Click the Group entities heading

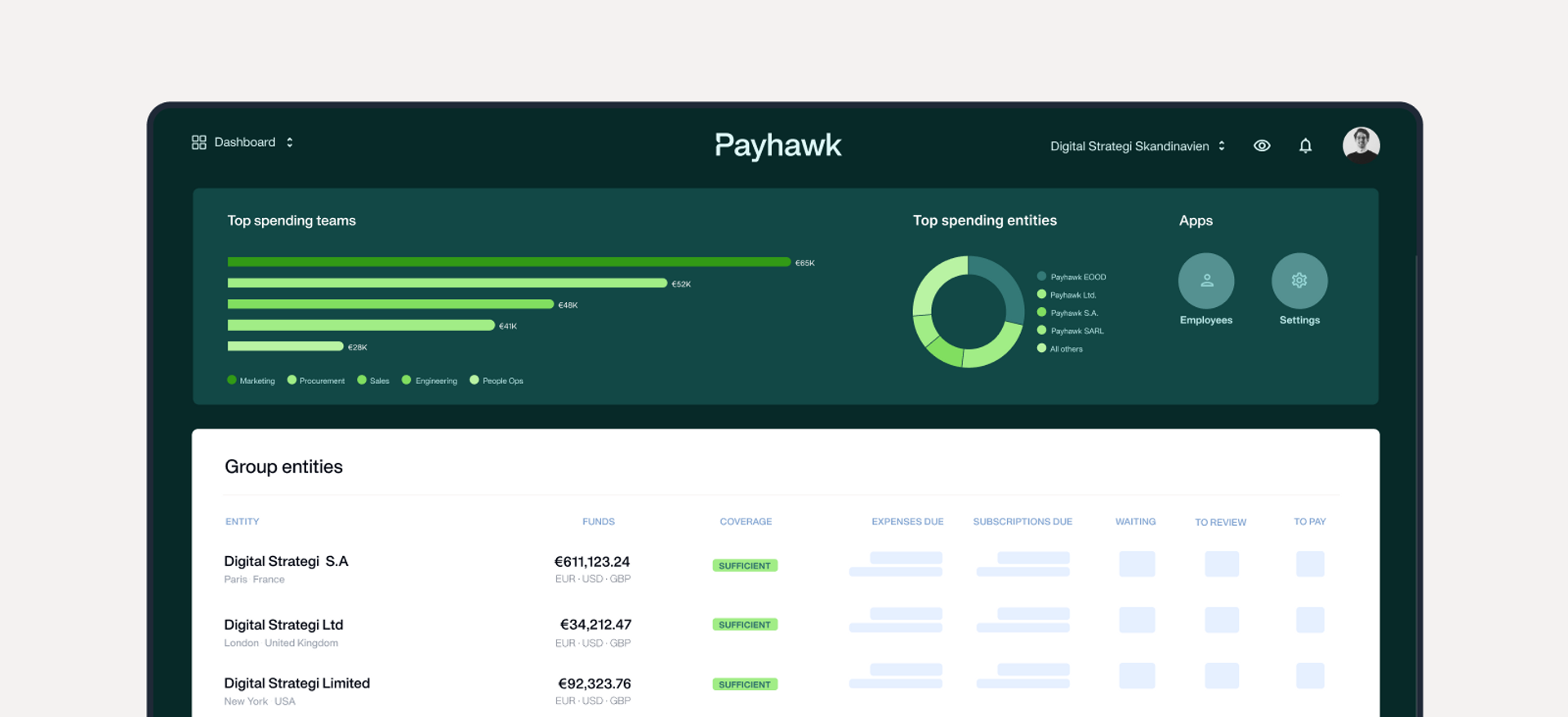pyautogui.click(x=283, y=466)
